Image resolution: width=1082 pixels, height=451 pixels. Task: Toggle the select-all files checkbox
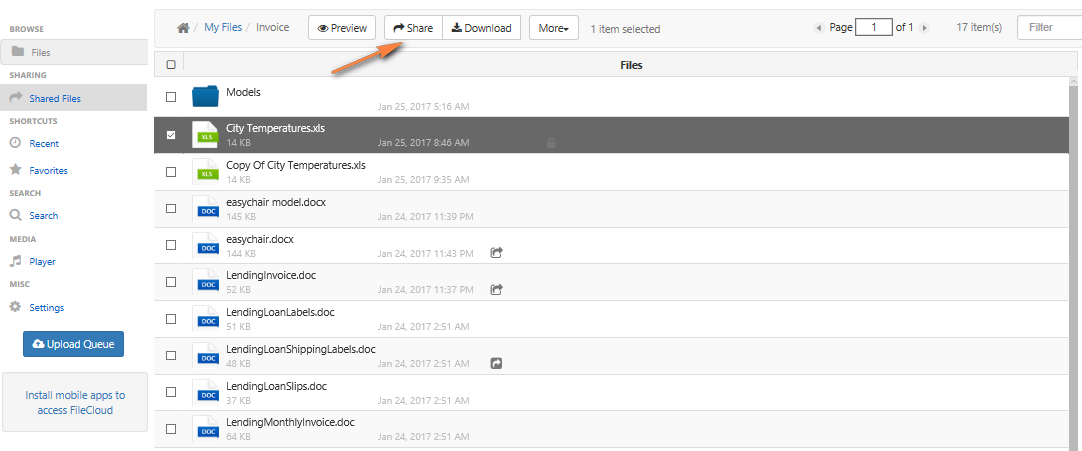171,65
